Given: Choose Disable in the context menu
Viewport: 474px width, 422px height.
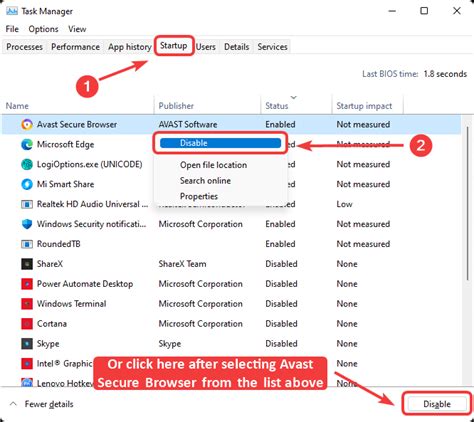Looking at the screenshot, I should (220, 143).
